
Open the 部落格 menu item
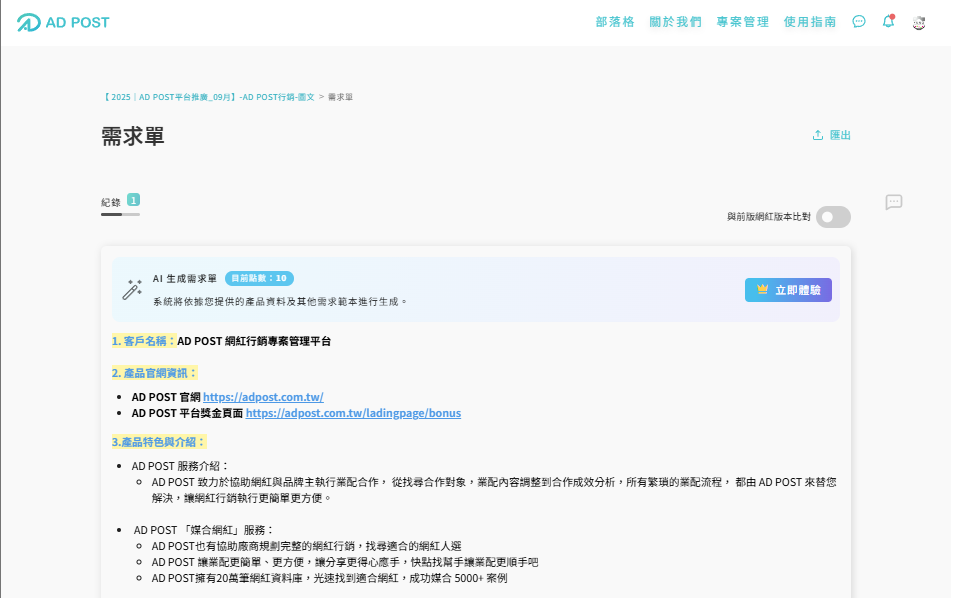click(x=614, y=22)
